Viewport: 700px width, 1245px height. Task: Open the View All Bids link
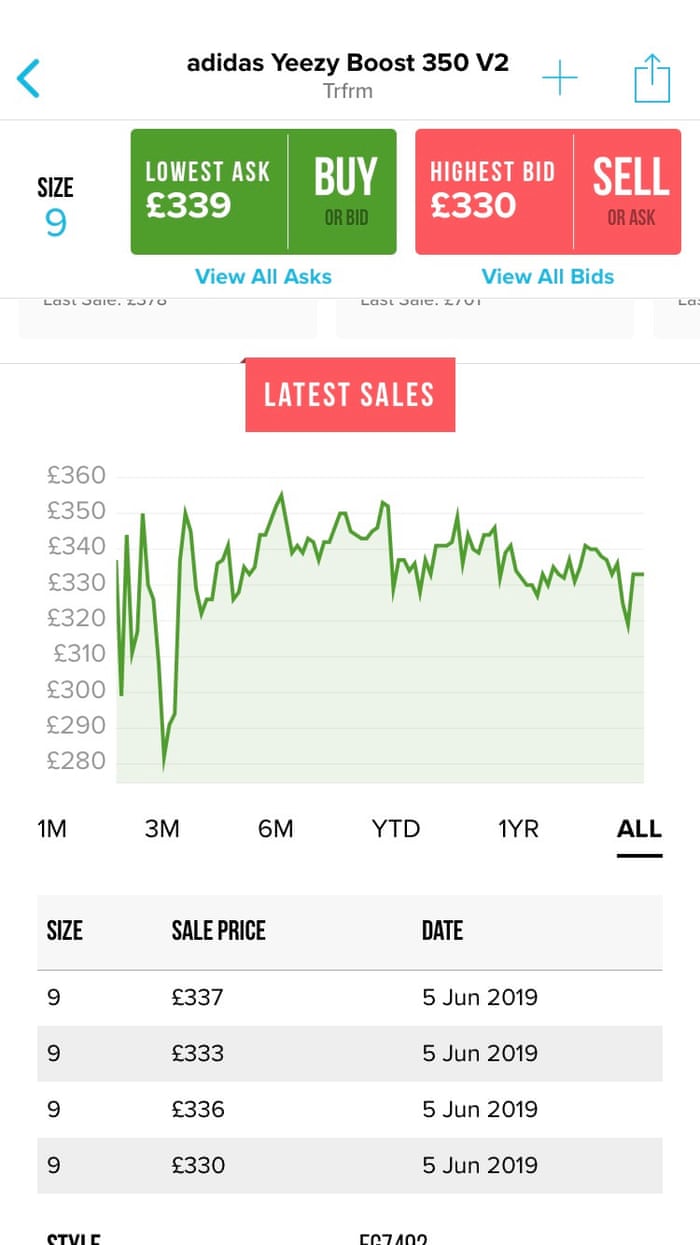click(548, 277)
